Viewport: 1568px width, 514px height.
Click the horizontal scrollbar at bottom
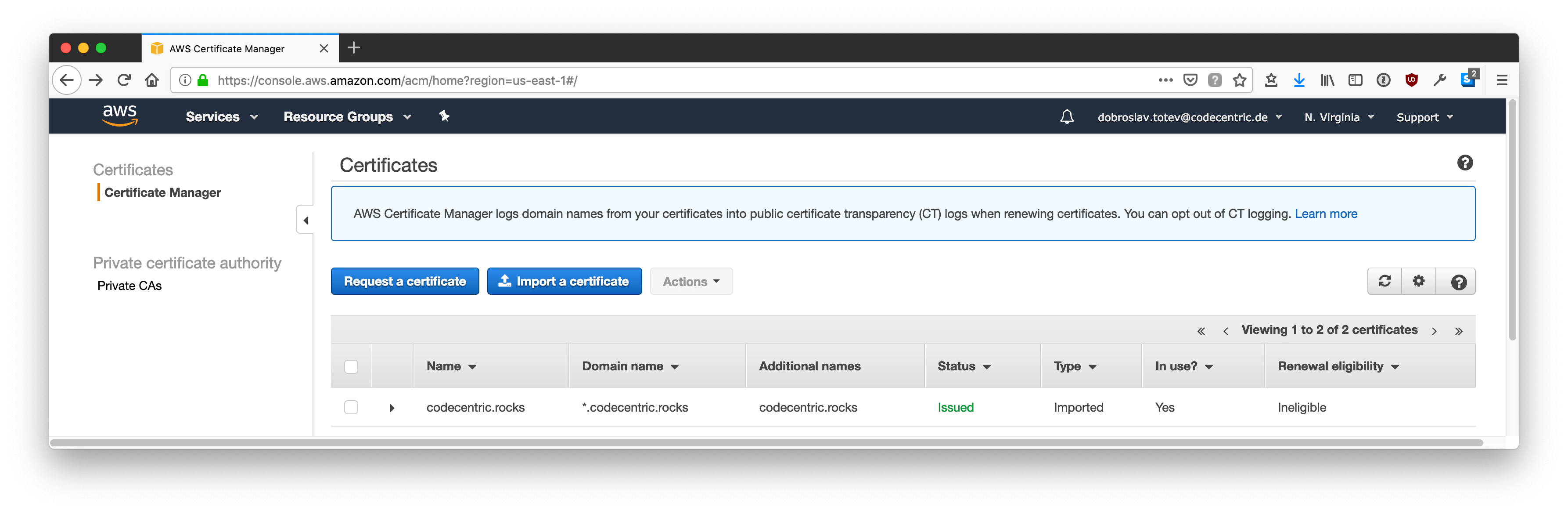coord(767,443)
